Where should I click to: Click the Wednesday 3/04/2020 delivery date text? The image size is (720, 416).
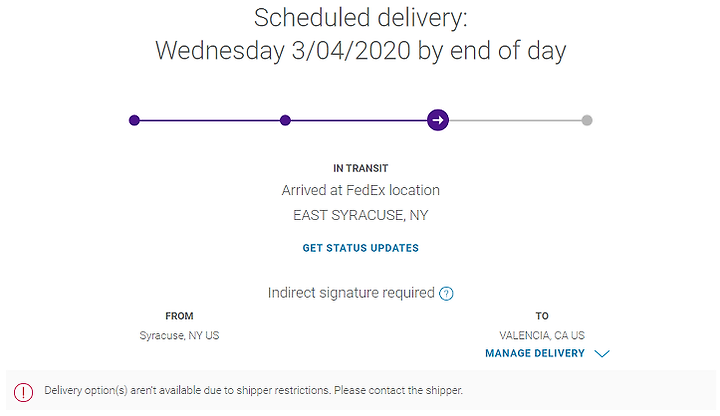click(x=283, y=50)
